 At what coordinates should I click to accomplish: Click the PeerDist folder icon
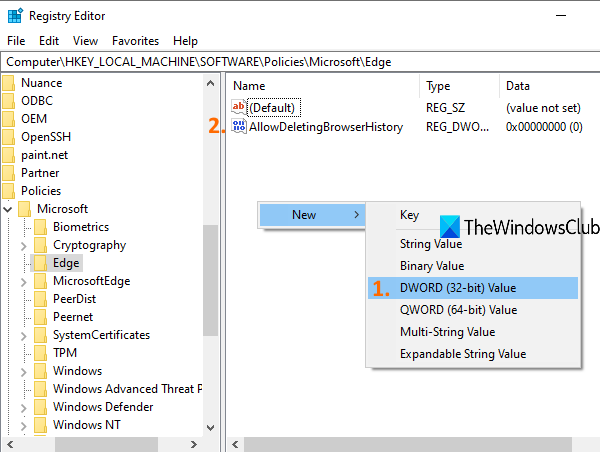click(x=40, y=299)
